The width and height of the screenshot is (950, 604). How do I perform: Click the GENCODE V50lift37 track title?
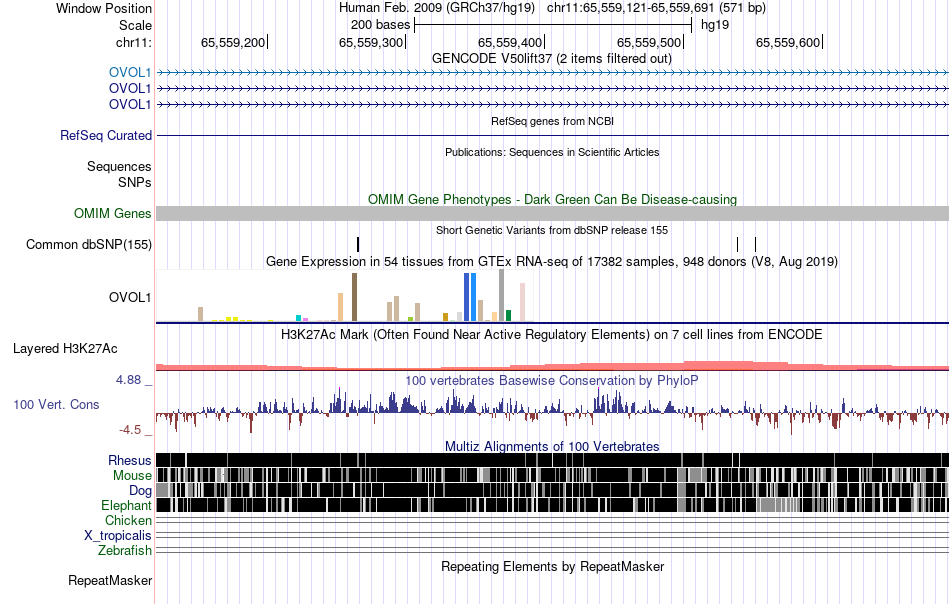pyautogui.click(x=551, y=59)
